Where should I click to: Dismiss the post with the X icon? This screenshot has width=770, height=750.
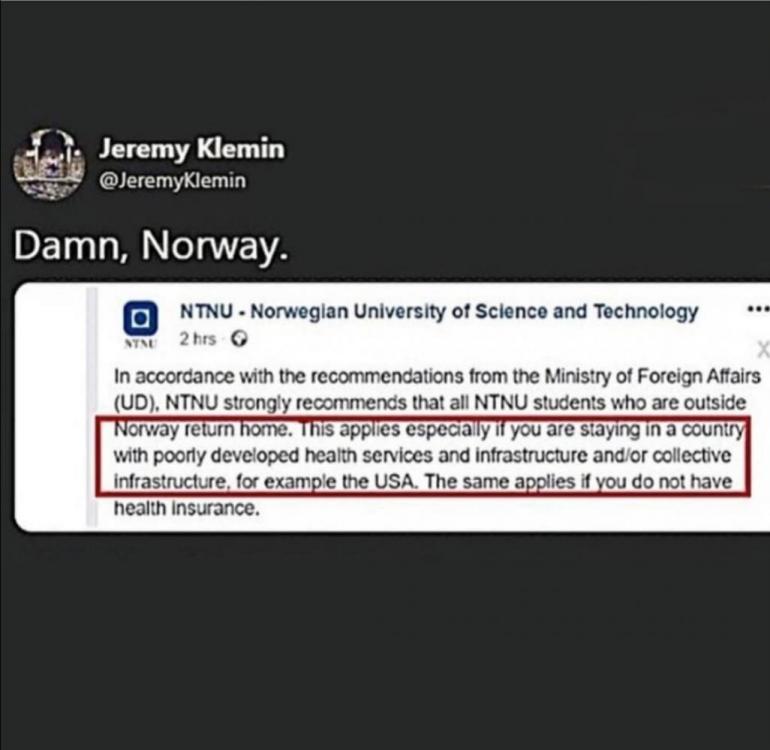pyautogui.click(x=762, y=349)
